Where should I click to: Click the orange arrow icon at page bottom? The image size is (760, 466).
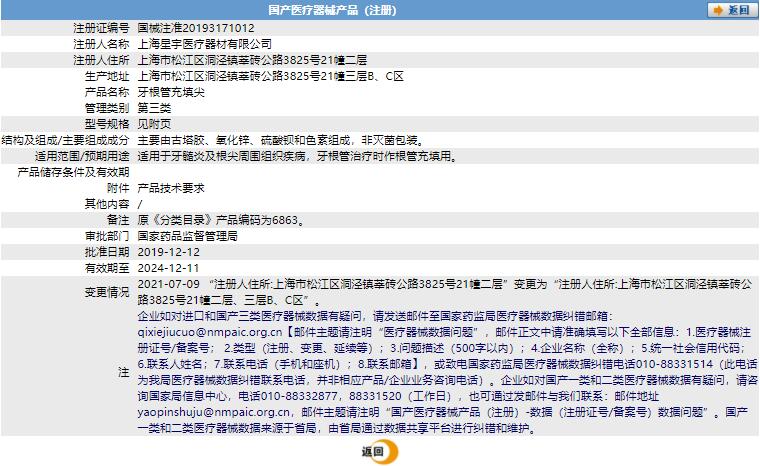391,452
